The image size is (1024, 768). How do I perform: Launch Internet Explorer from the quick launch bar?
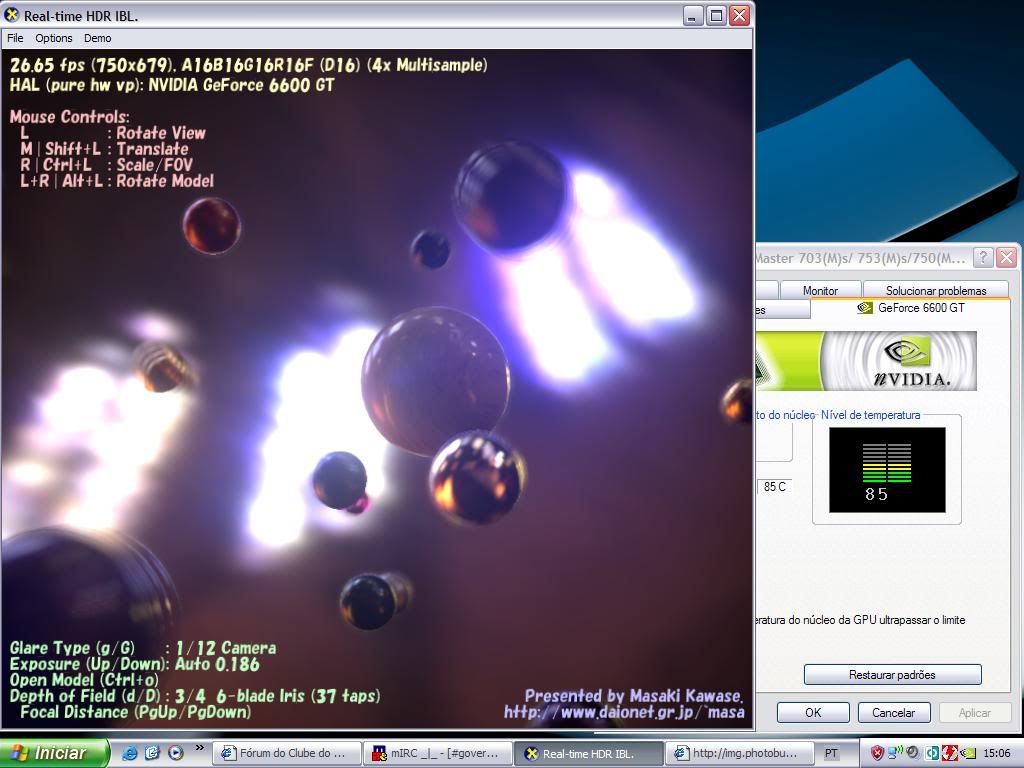[129, 753]
